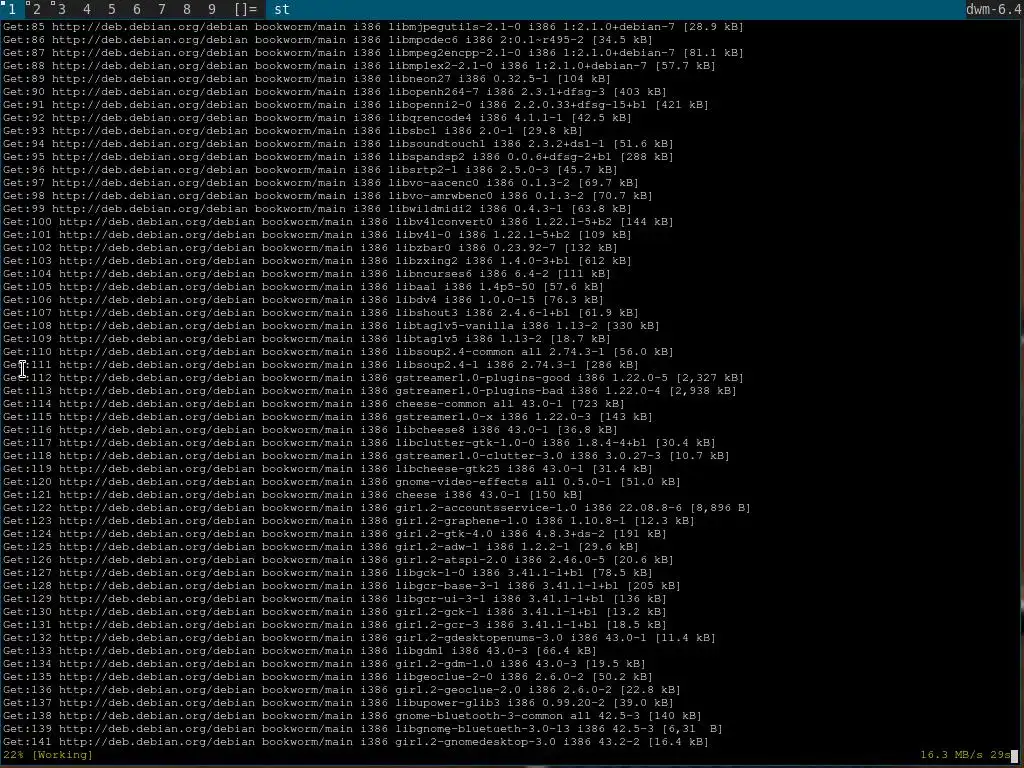Click the gstreamer1.0-plugins-good package name
The image size is (1024, 768).
[x=483, y=377]
